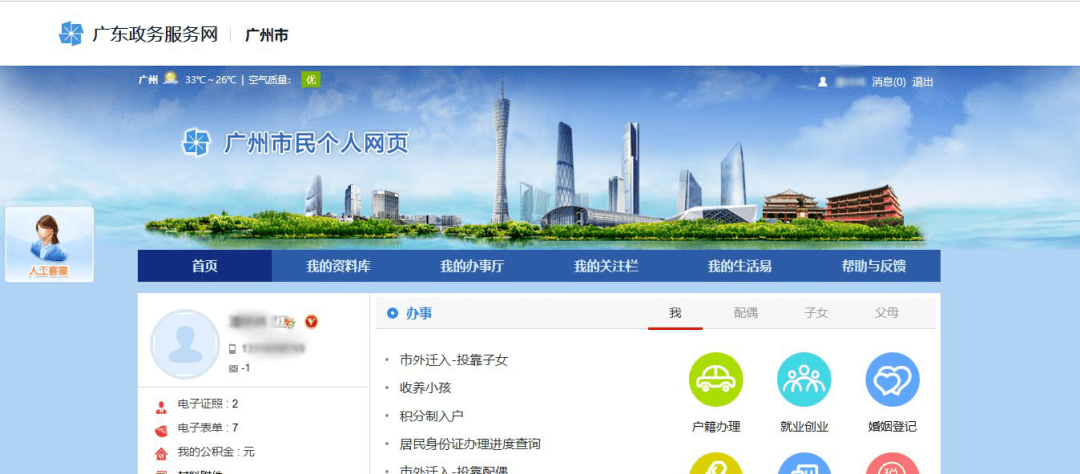This screenshot has height=474, width=1080.
Task: Open the 积分制入户 service link
Action: tap(432, 416)
